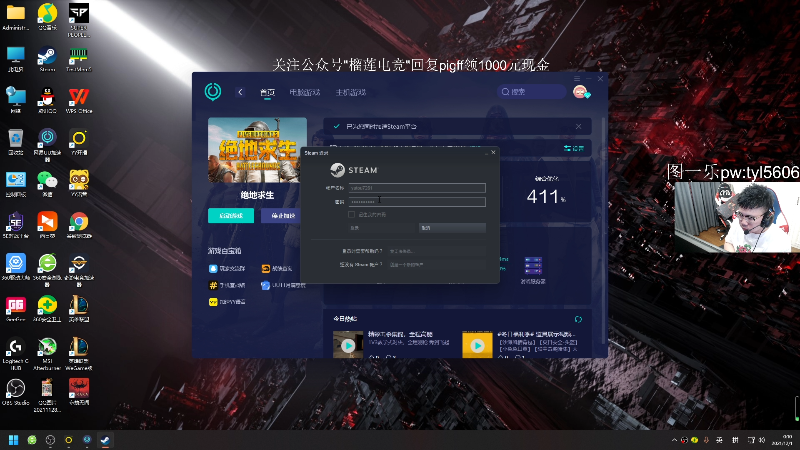The image size is (800, 450).
Task: Click the UU accelerator vertical scrollbar
Action: 604,230
